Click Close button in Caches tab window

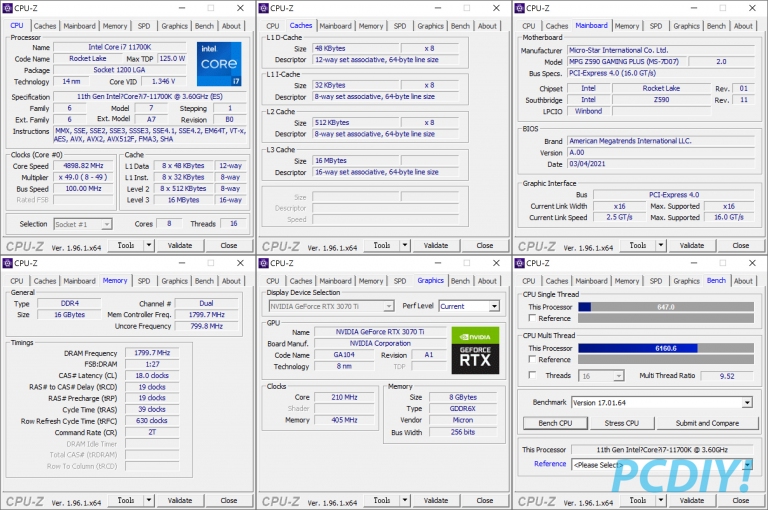[484, 245]
